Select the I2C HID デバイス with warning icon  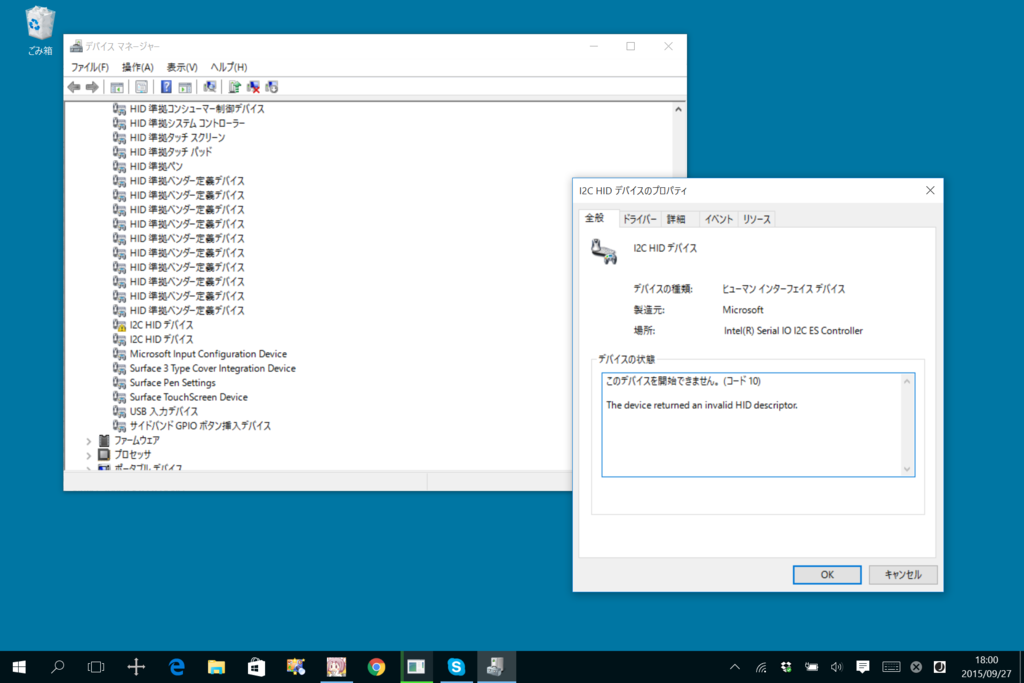[x=161, y=325]
